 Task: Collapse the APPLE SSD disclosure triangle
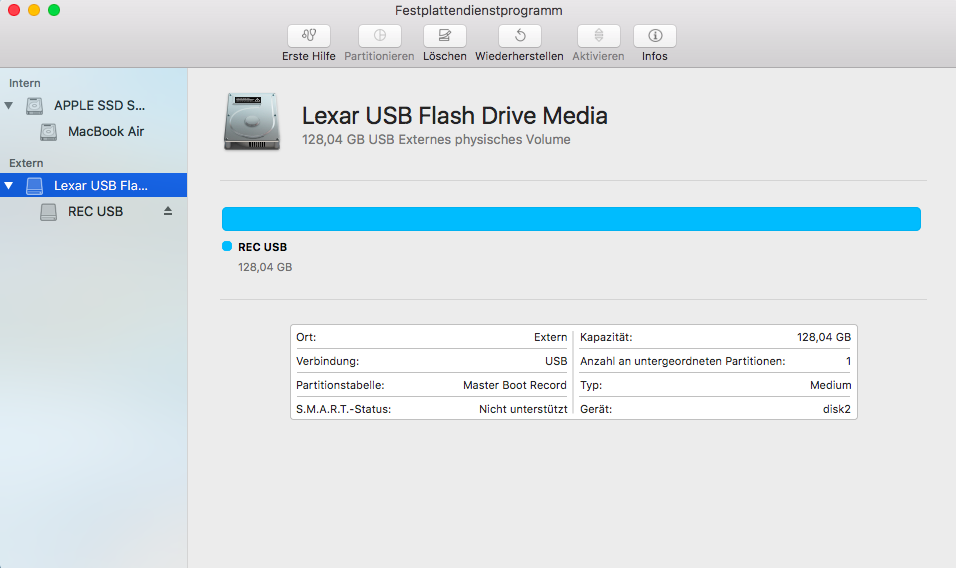click(x=10, y=105)
